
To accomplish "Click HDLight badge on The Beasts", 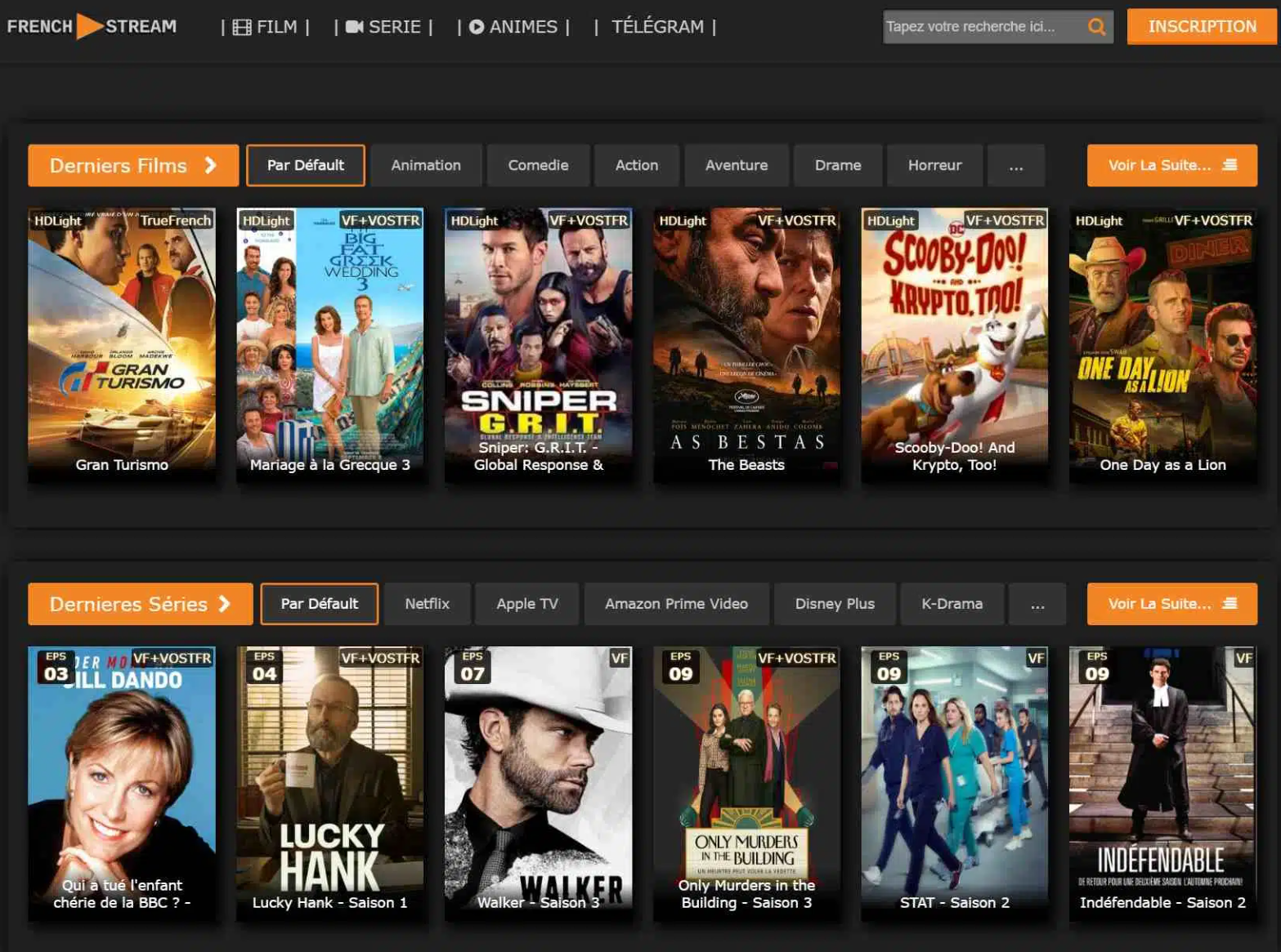I will tap(683, 221).
